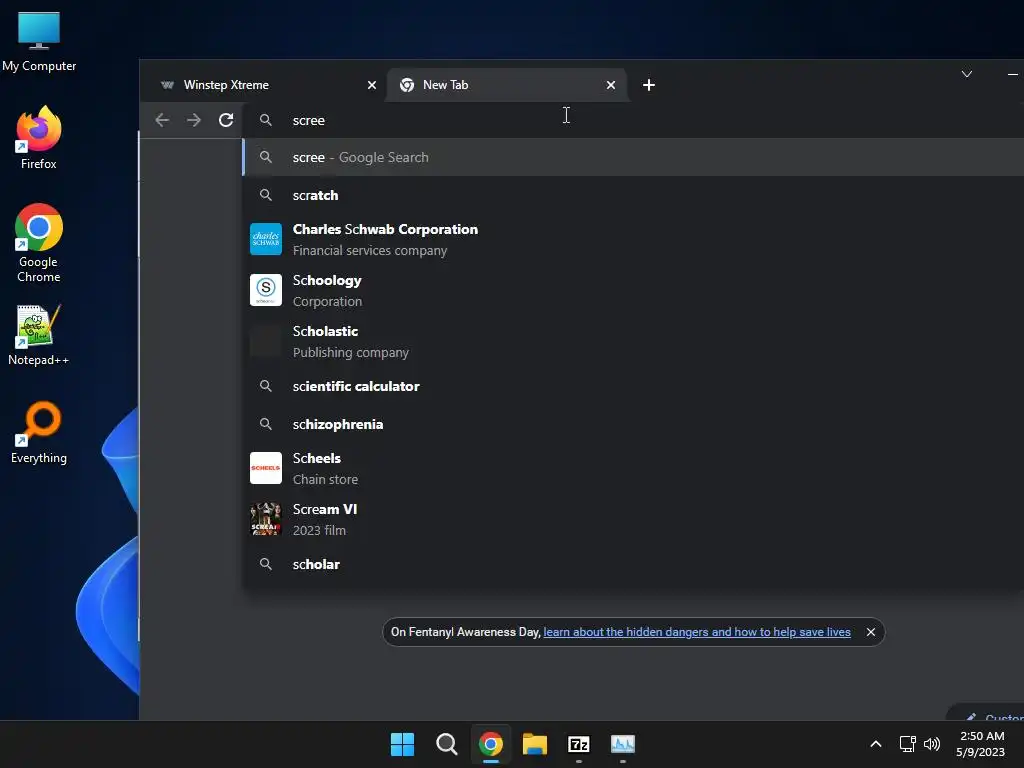The height and width of the screenshot is (768, 1024).
Task: Select the 'schizophrenia' suggestion
Action: pyautogui.click(x=633, y=424)
